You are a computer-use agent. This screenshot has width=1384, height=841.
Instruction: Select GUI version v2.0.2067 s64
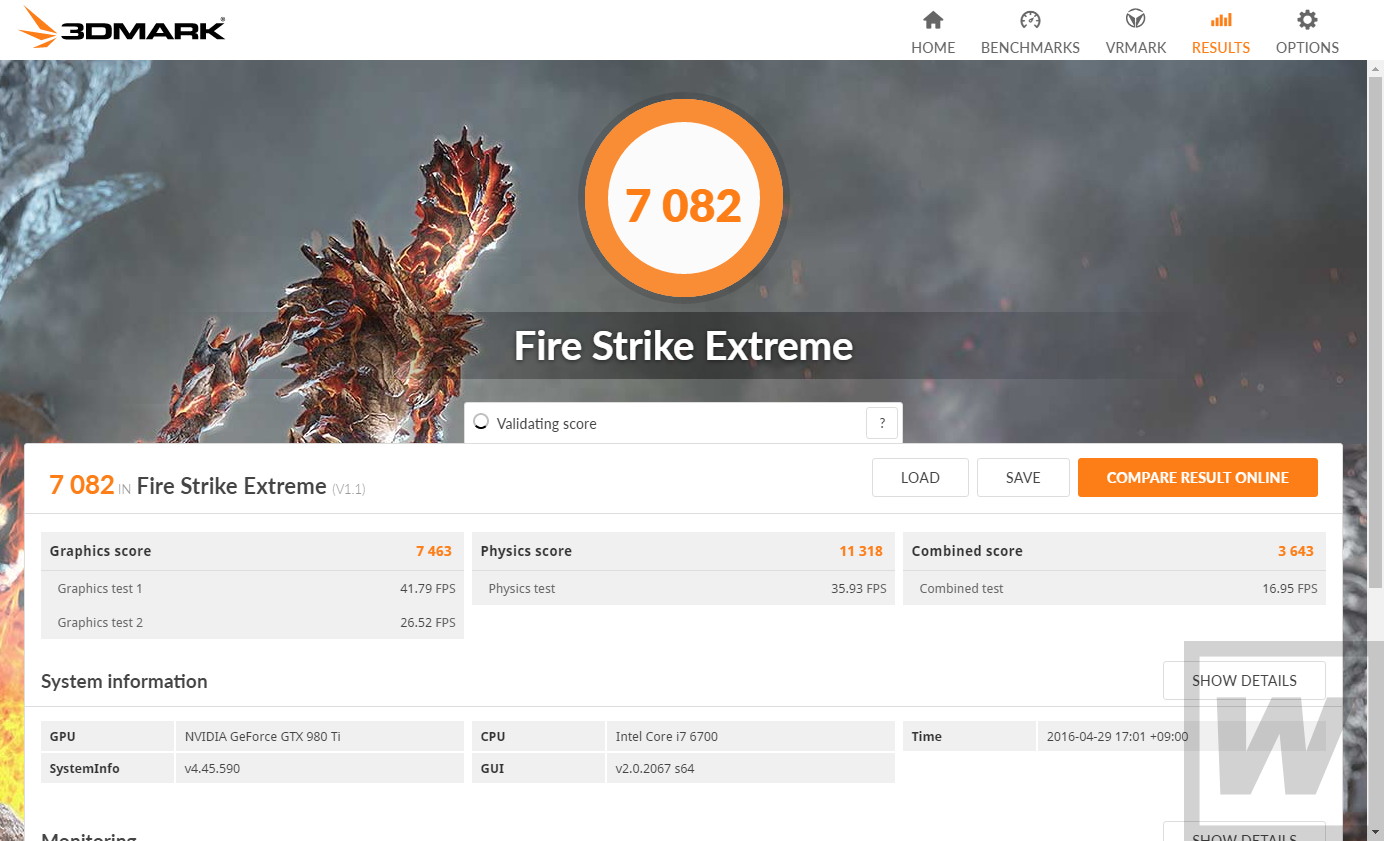(655, 769)
